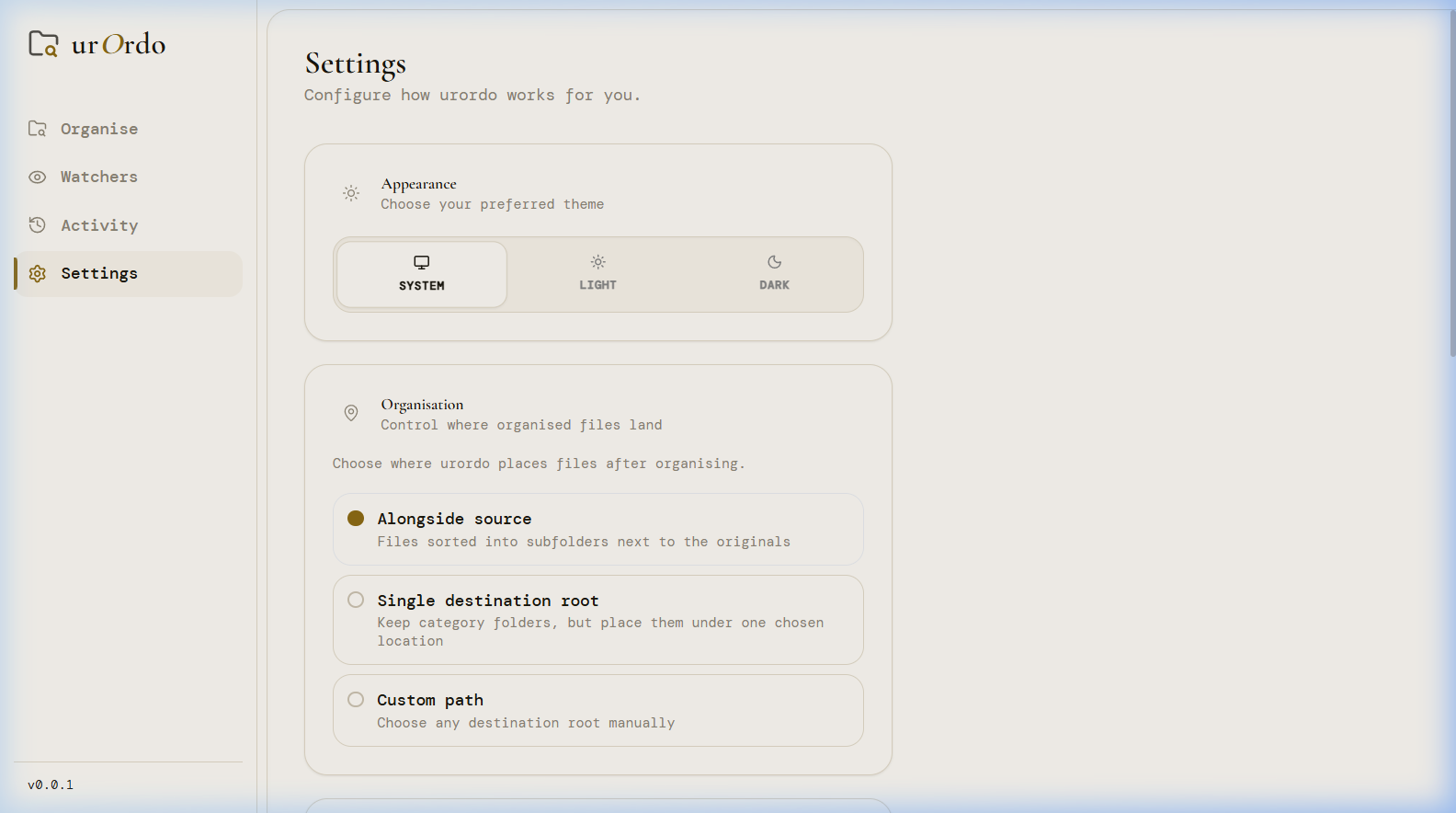
Task: Click 'Choose any destination root manually' text
Action: point(526,723)
